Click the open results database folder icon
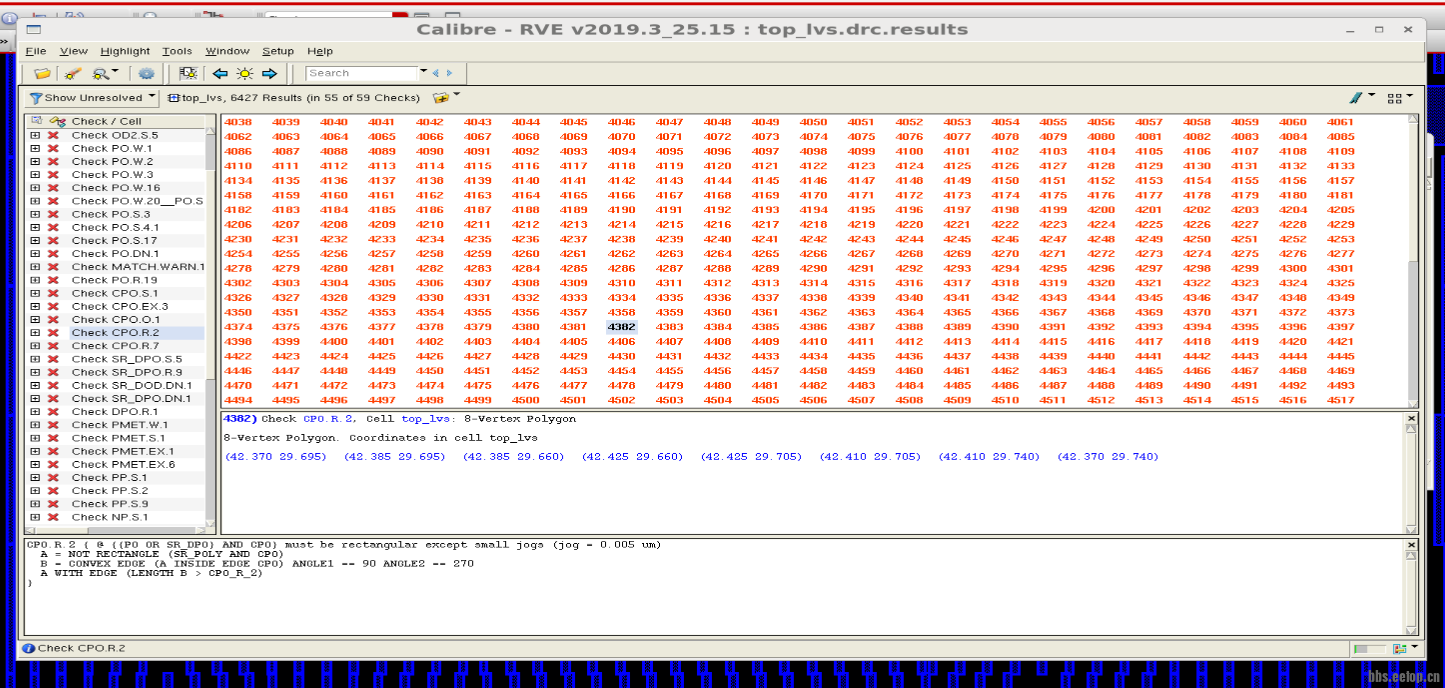 tap(41, 73)
